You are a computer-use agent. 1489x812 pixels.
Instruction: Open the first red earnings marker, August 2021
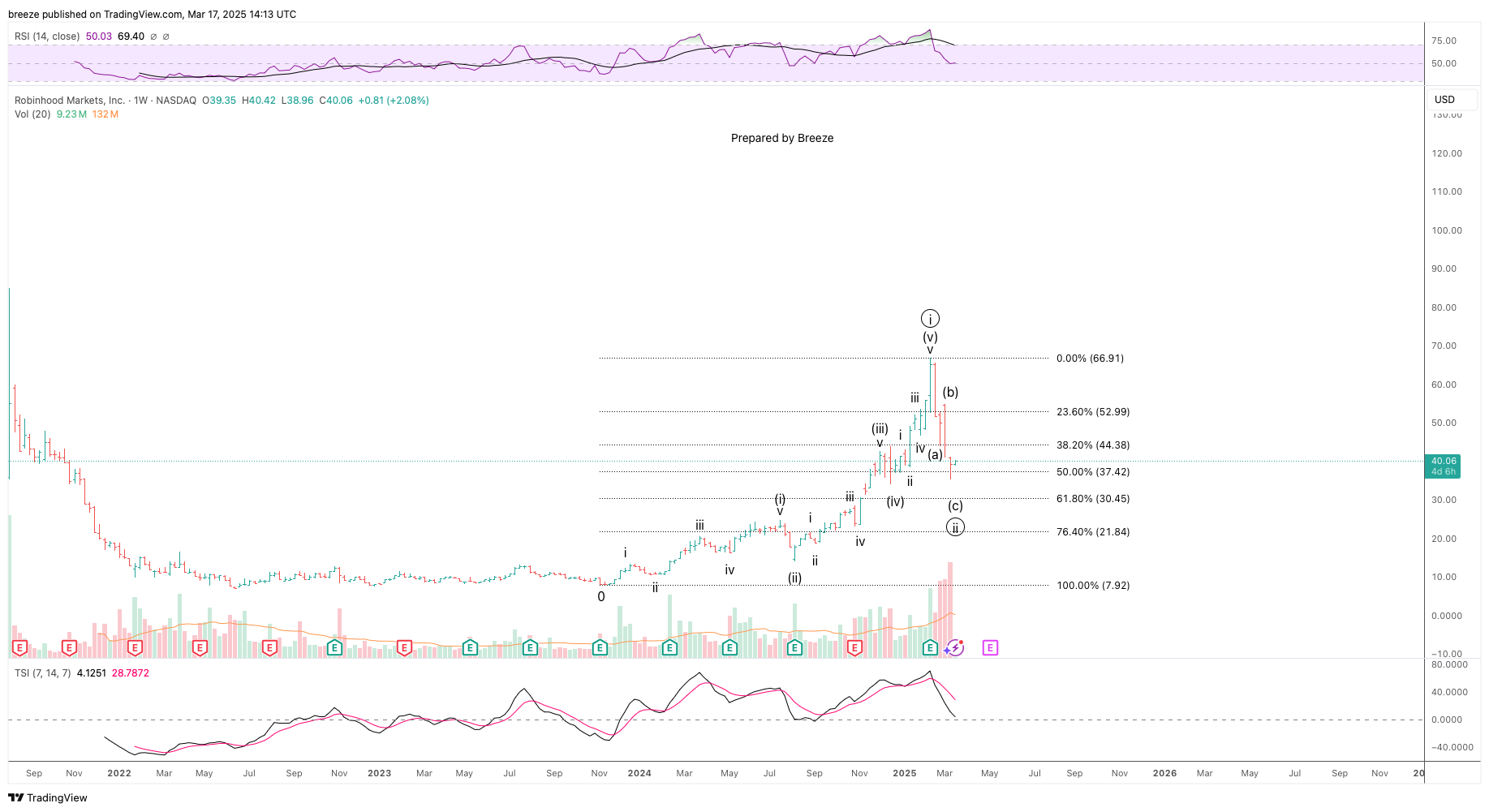(19, 647)
